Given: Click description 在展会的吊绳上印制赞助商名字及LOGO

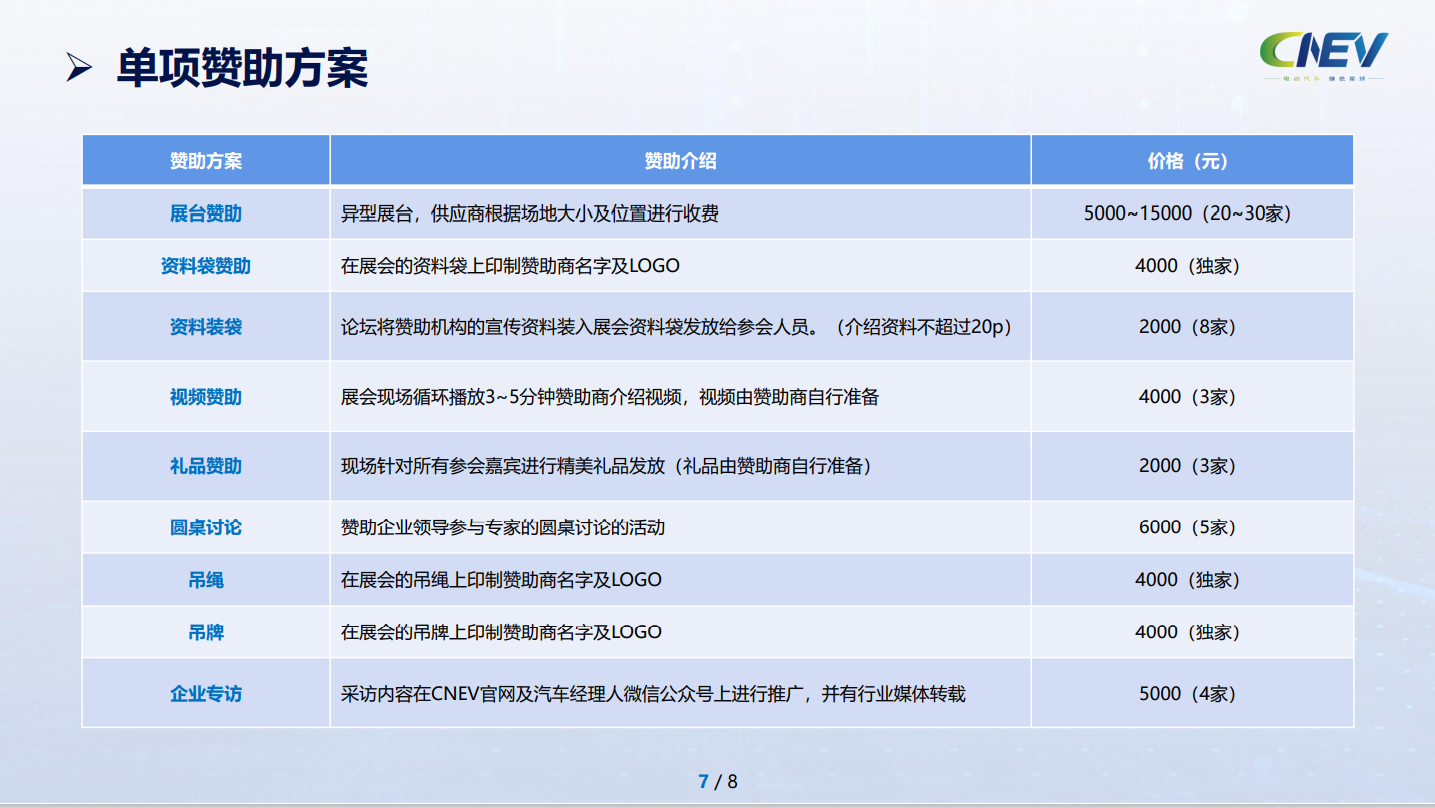Looking at the screenshot, I should (x=501, y=580).
